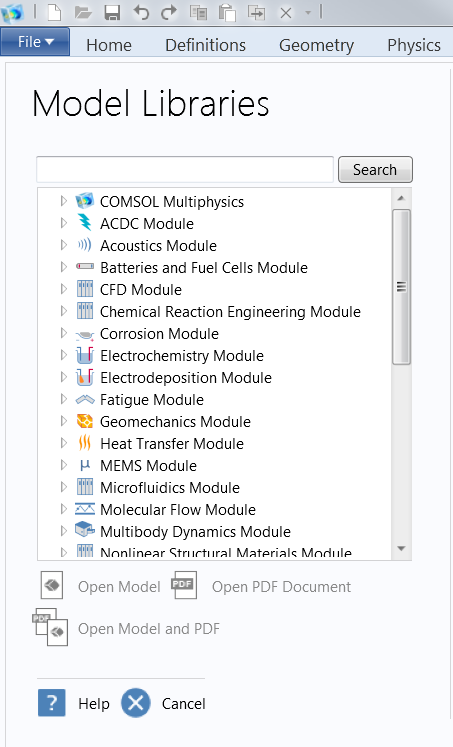Expand the Electrochemistry Module node
Viewport: 453px width, 747px height.
(64, 355)
